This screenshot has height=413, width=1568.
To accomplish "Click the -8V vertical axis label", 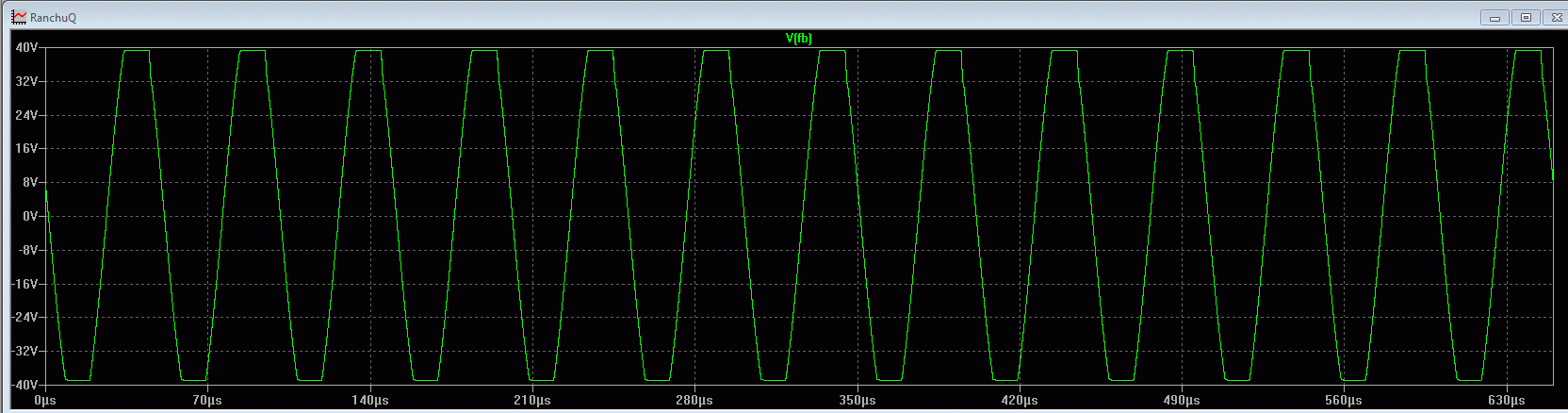I will tap(28, 250).
